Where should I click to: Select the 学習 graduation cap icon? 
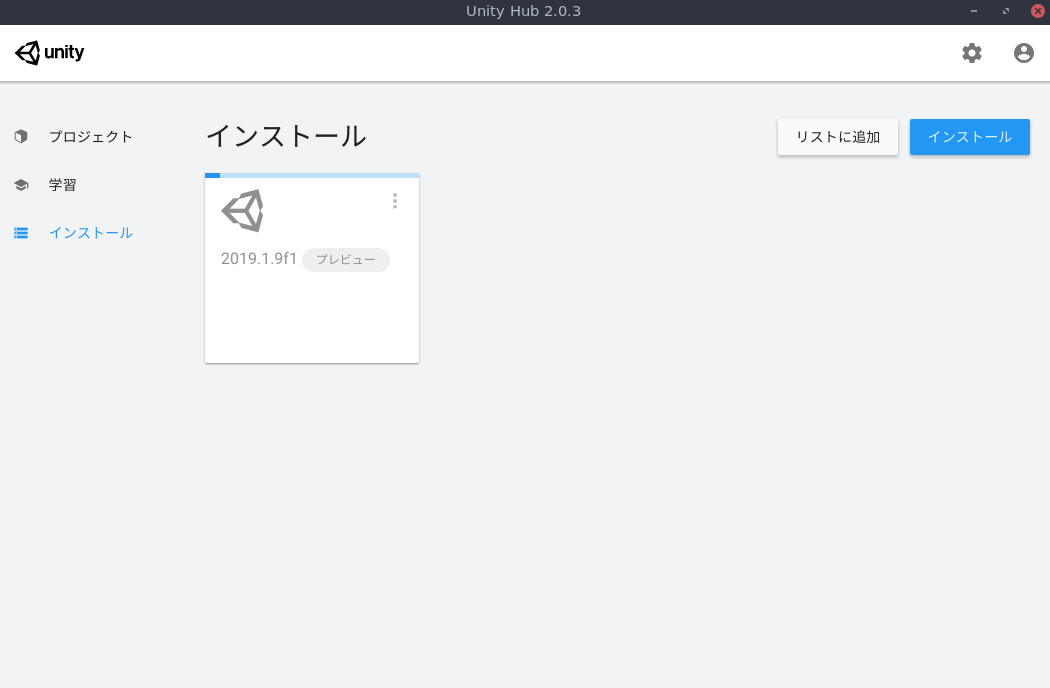pyautogui.click(x=21, y=184)
